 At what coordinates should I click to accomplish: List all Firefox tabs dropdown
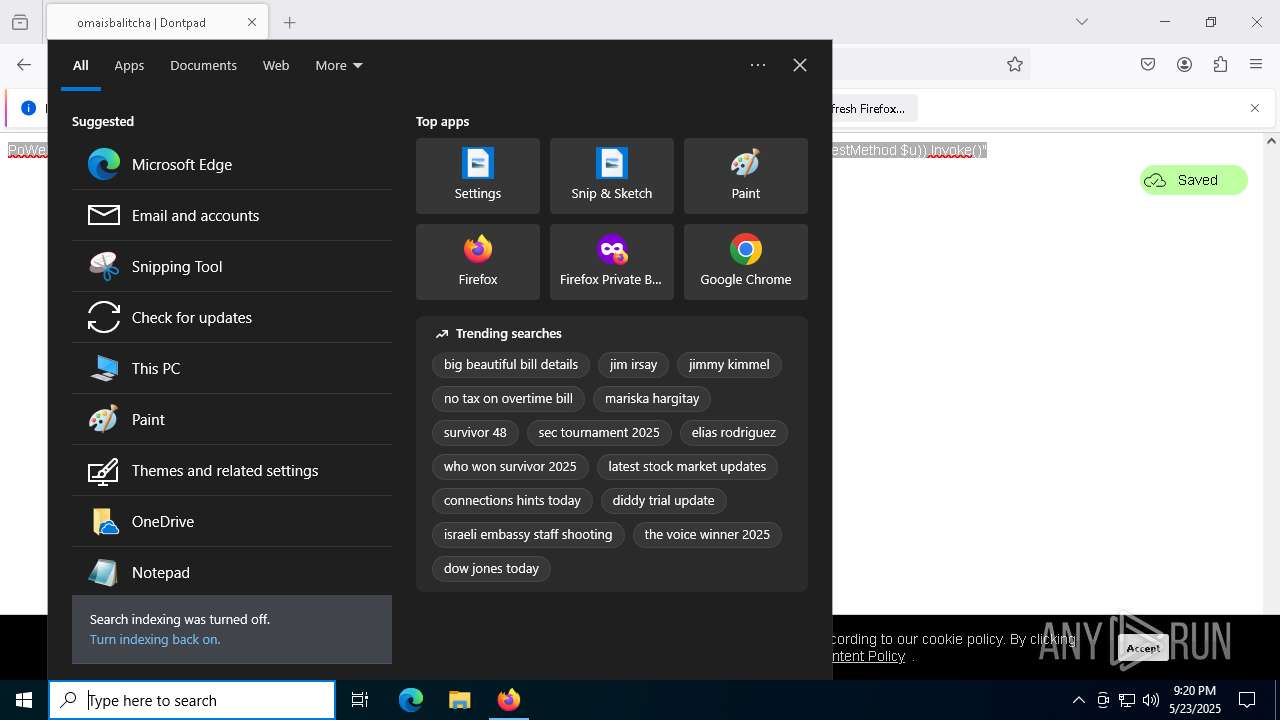coord(1081,22)
